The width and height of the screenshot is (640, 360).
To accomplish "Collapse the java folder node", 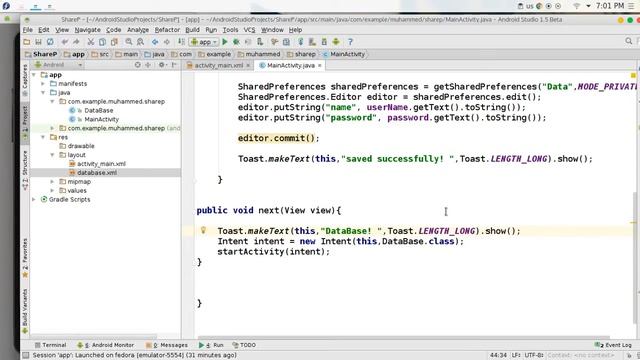I will pyautogui.click(x=43, y=93).
